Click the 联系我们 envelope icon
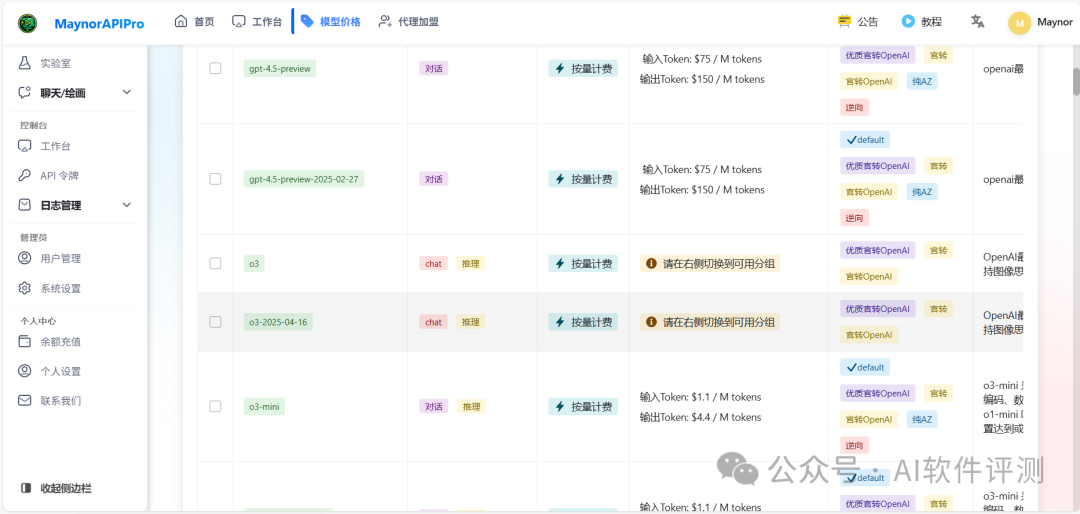Screen dimensions: 1080x514 coord(25,400)
